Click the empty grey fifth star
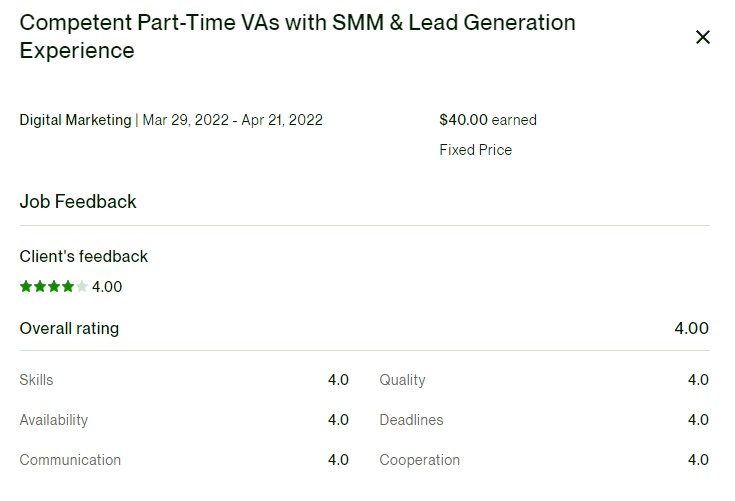 (82, 287)
